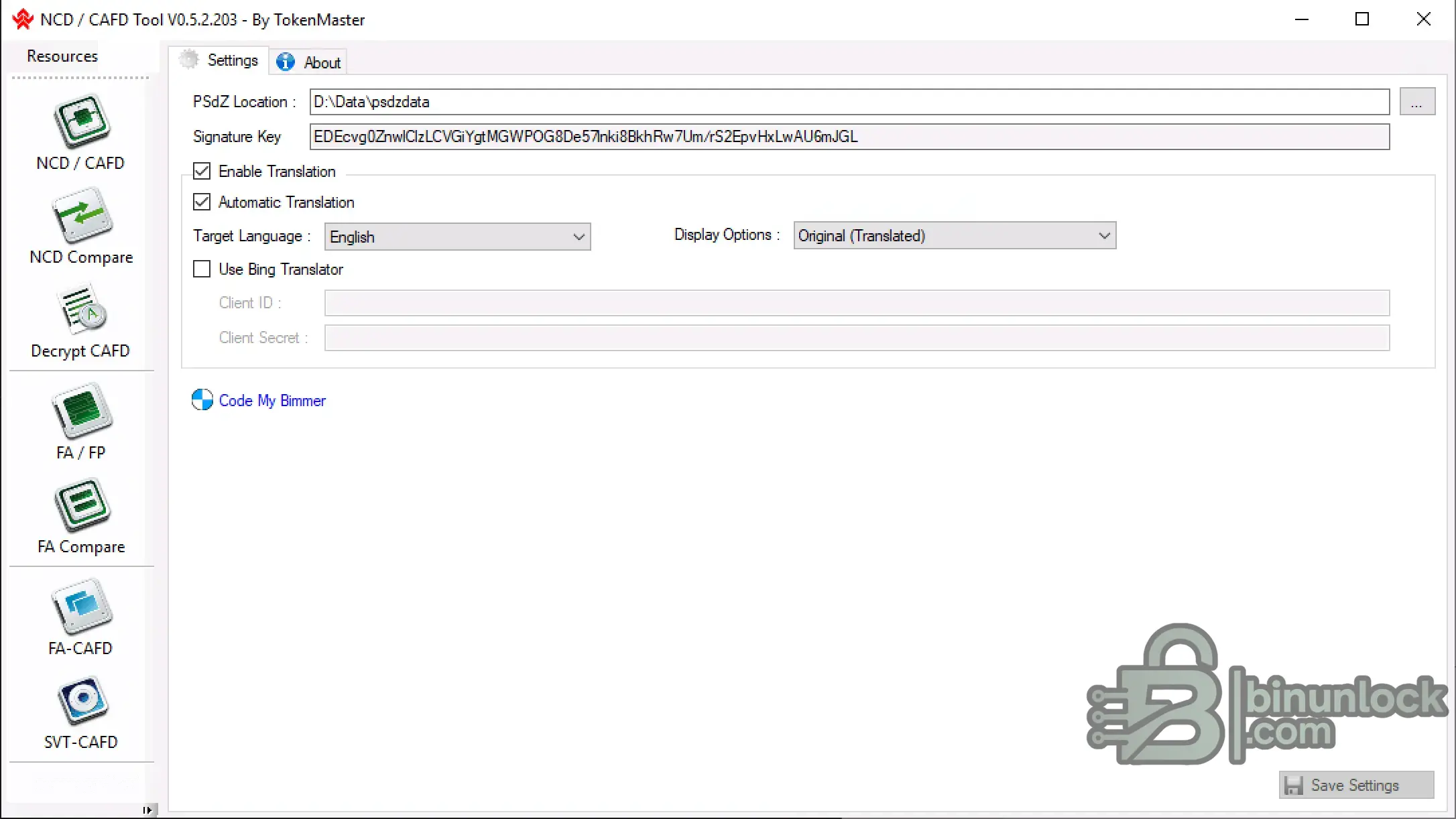This screenshot has height=819, width=1456.
Task: Open the SVT-CAFD disc icon
Action: pos(81,700)
